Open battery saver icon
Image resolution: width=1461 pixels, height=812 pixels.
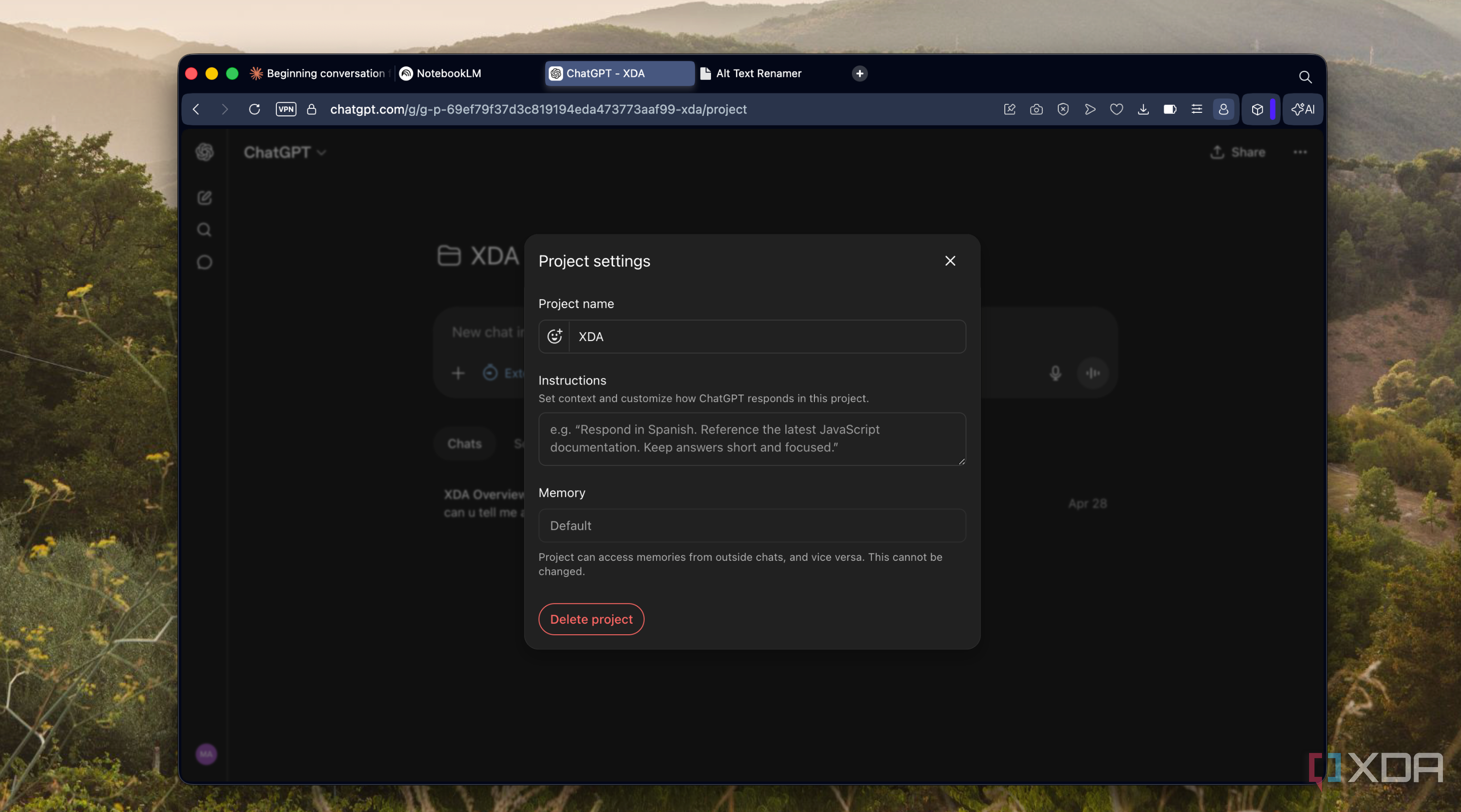(x=1170, y=109)
